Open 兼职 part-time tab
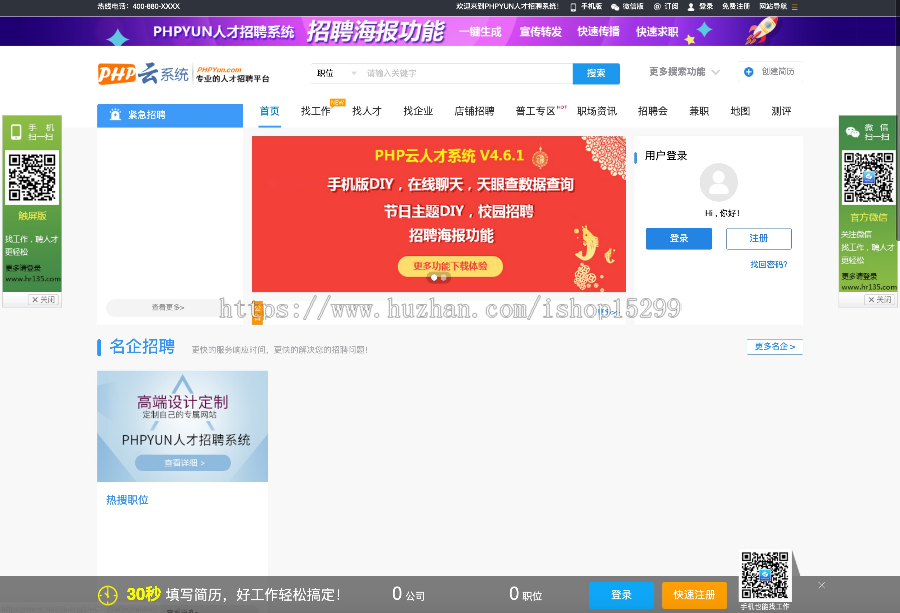 point(699,111)
